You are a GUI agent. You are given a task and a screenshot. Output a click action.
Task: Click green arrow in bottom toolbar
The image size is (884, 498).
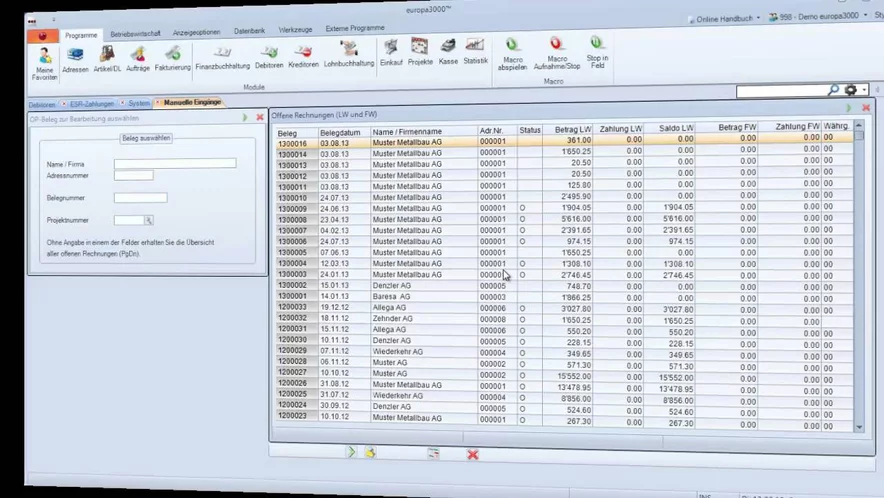click(x=351, y=452)
